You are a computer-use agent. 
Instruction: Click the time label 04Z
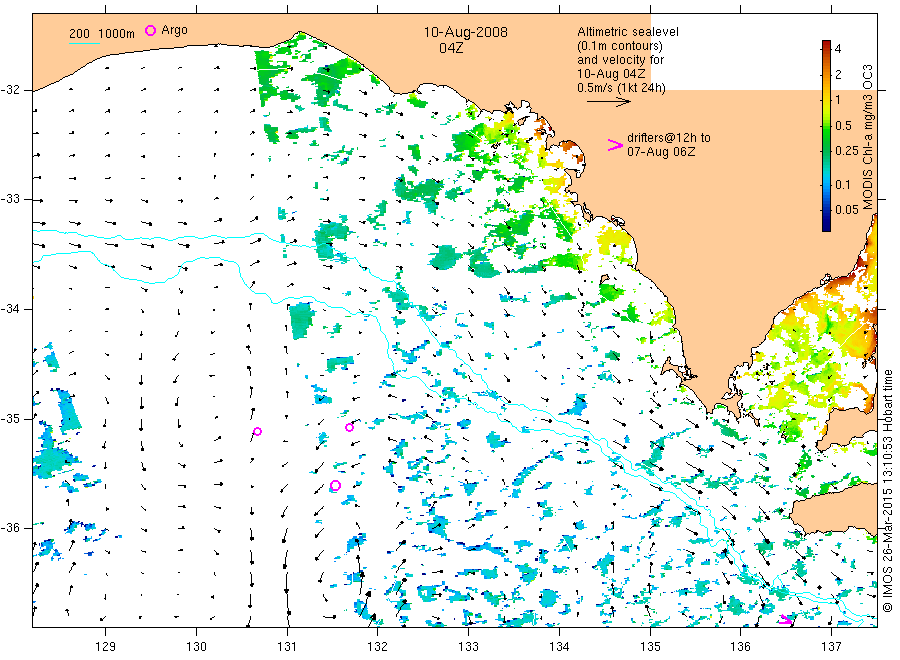(451, 48)
